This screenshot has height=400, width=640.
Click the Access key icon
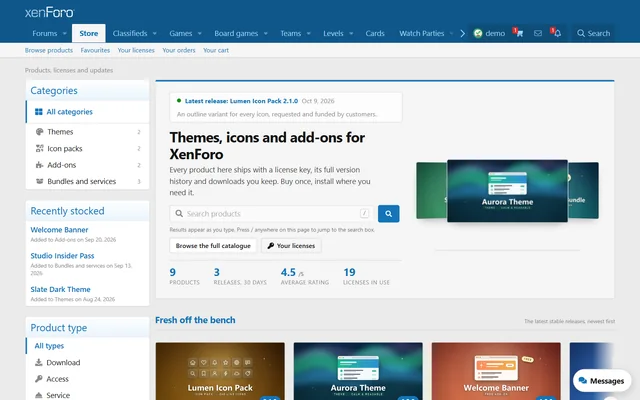click(x=39, y=379)
